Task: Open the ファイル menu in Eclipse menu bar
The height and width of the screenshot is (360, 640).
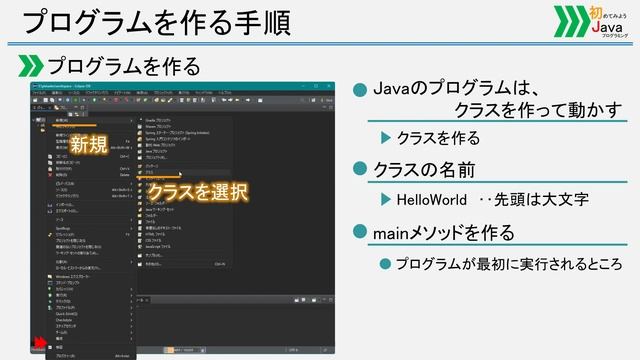Action: click(39, 93)
